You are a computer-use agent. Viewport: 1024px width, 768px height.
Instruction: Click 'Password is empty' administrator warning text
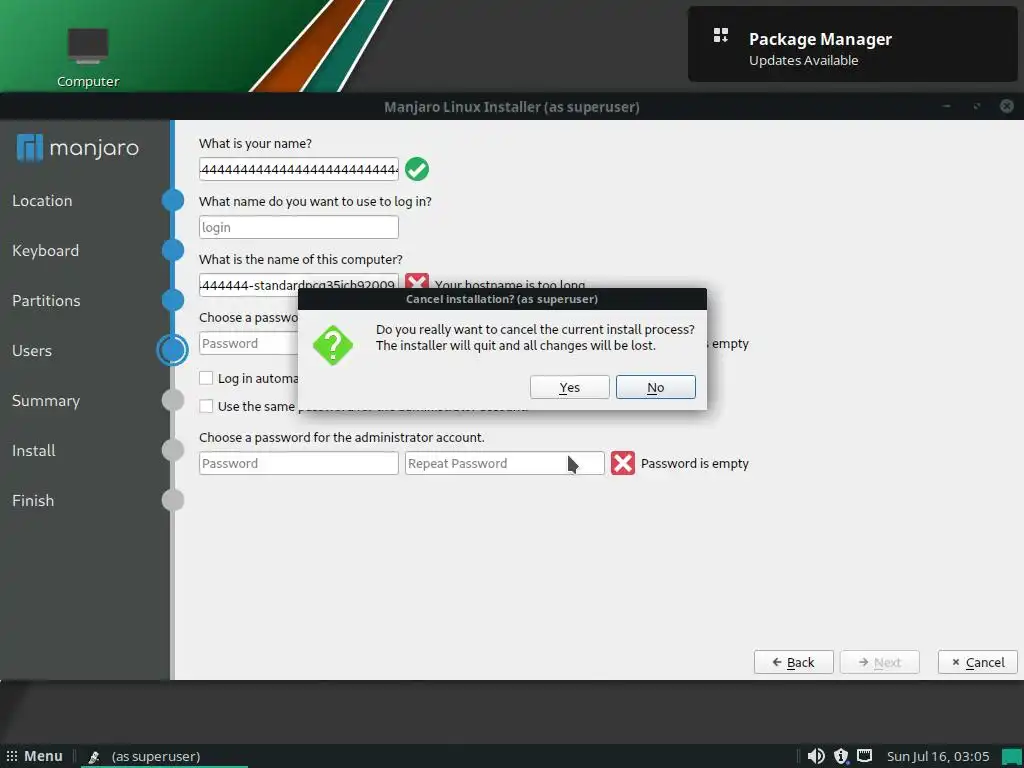click(695, 463)
